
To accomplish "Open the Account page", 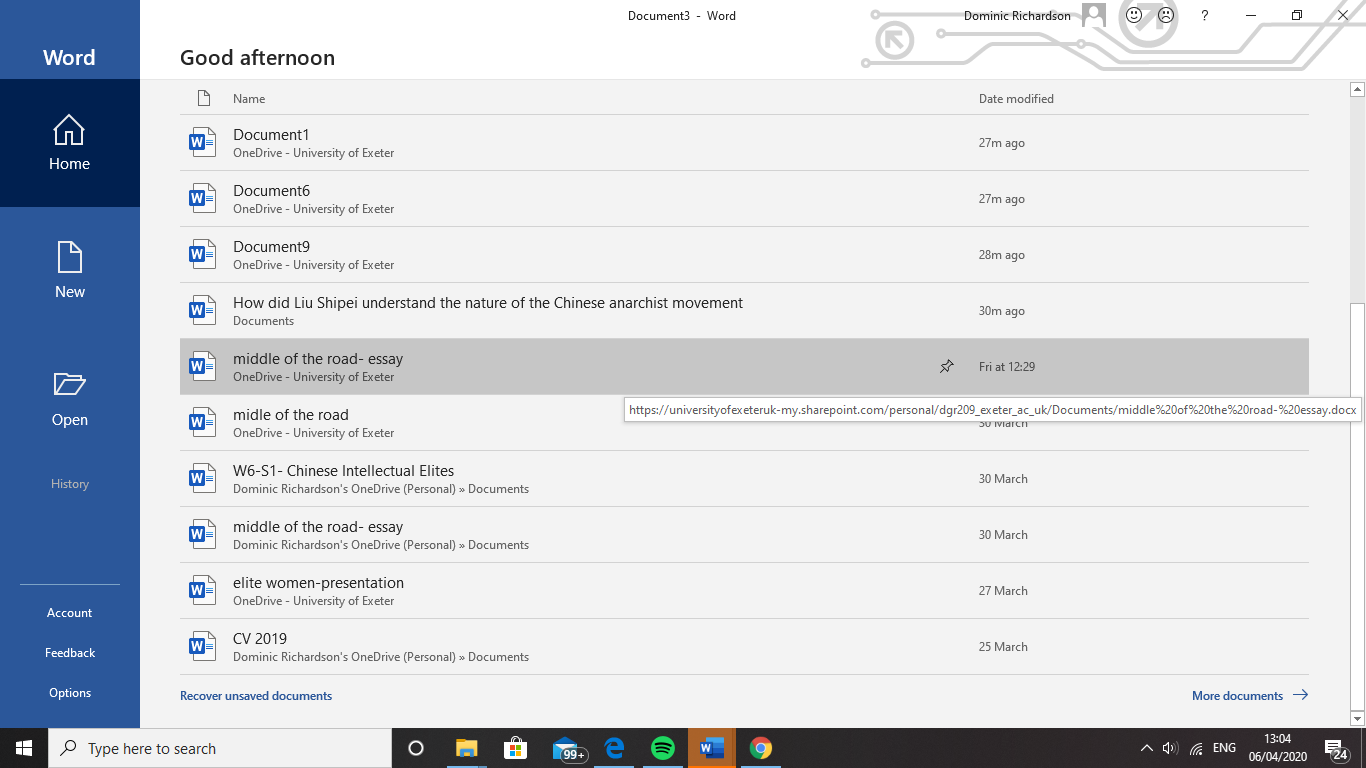I will coord(69,613).
